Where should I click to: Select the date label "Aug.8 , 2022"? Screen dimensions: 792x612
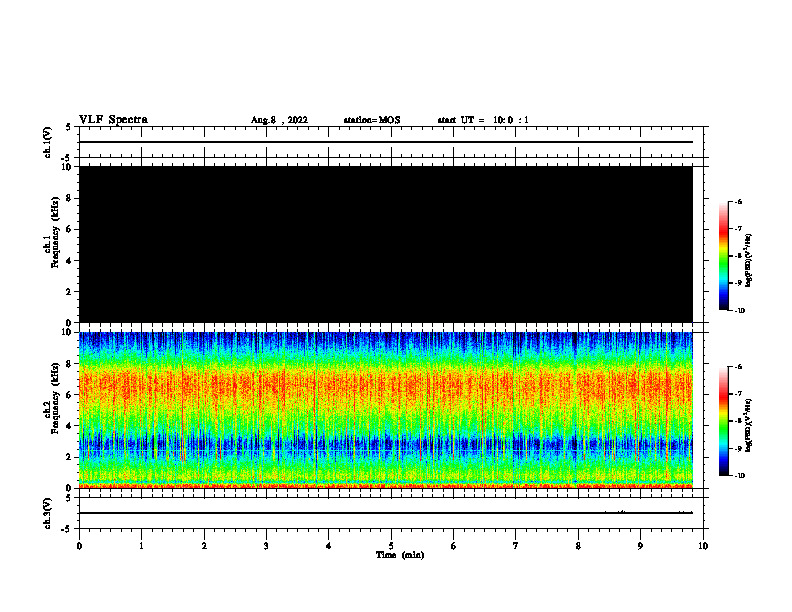tap(279, 120)
